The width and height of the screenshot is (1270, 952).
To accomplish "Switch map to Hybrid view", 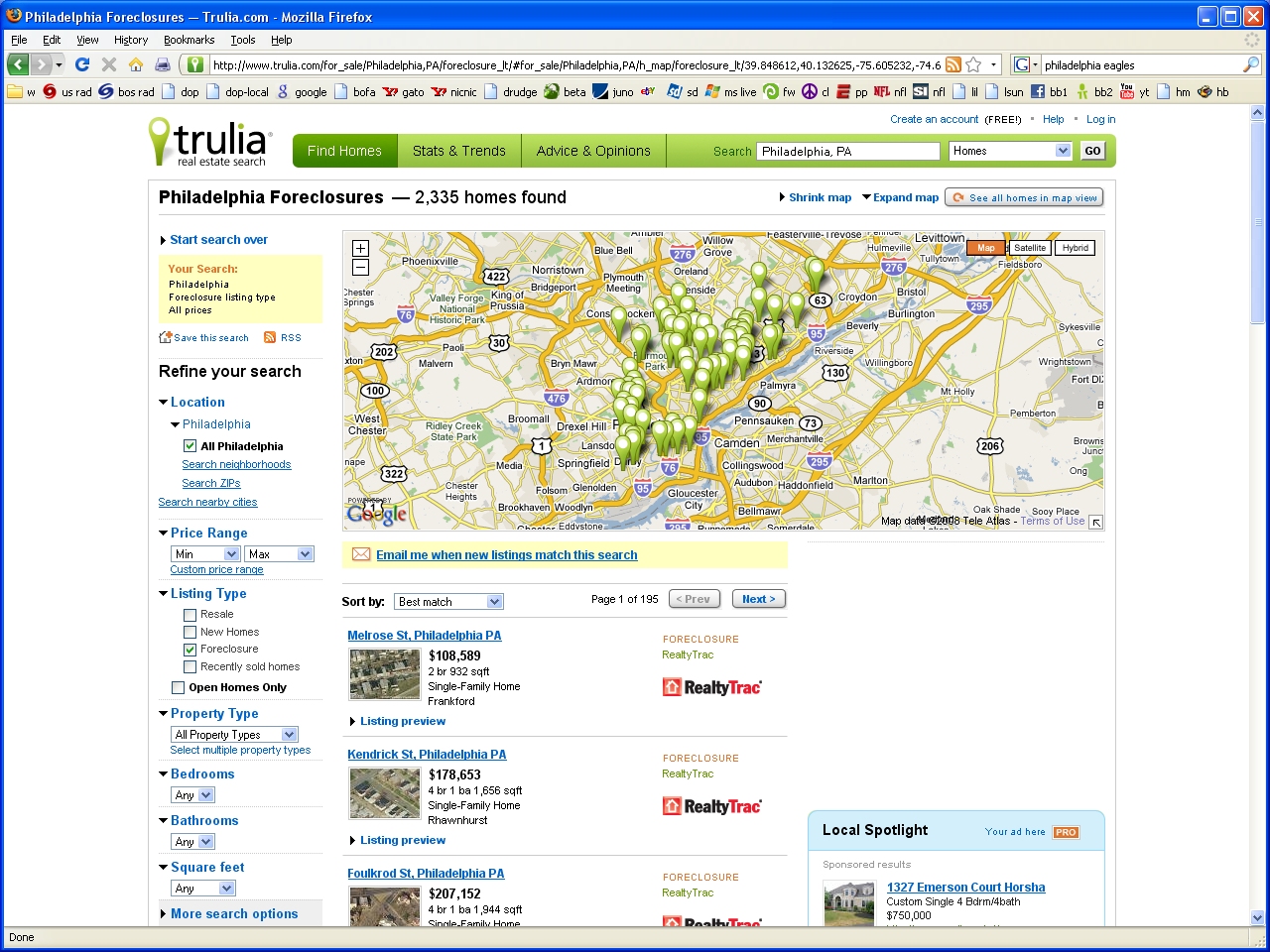I will pyautogui.click(x=1076, y=248).
